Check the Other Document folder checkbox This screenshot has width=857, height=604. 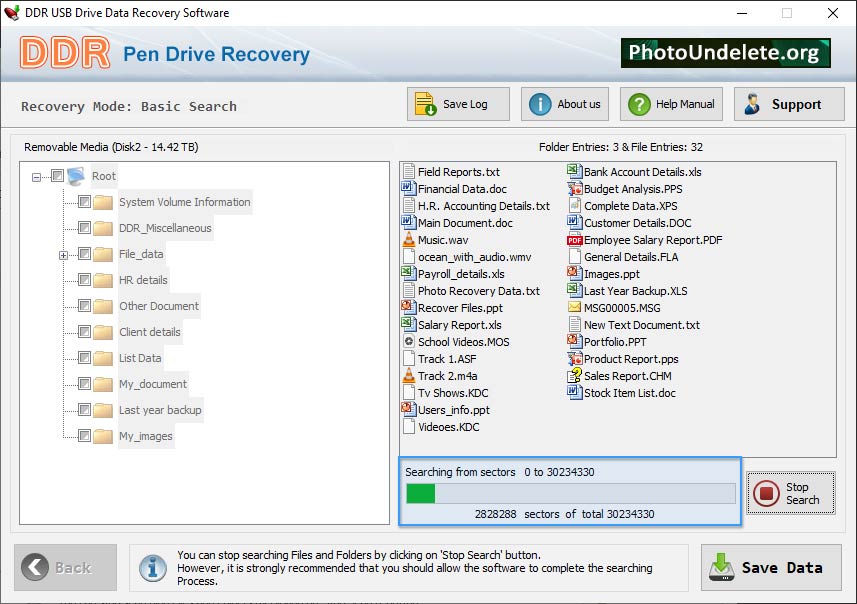tap(84, 306)
